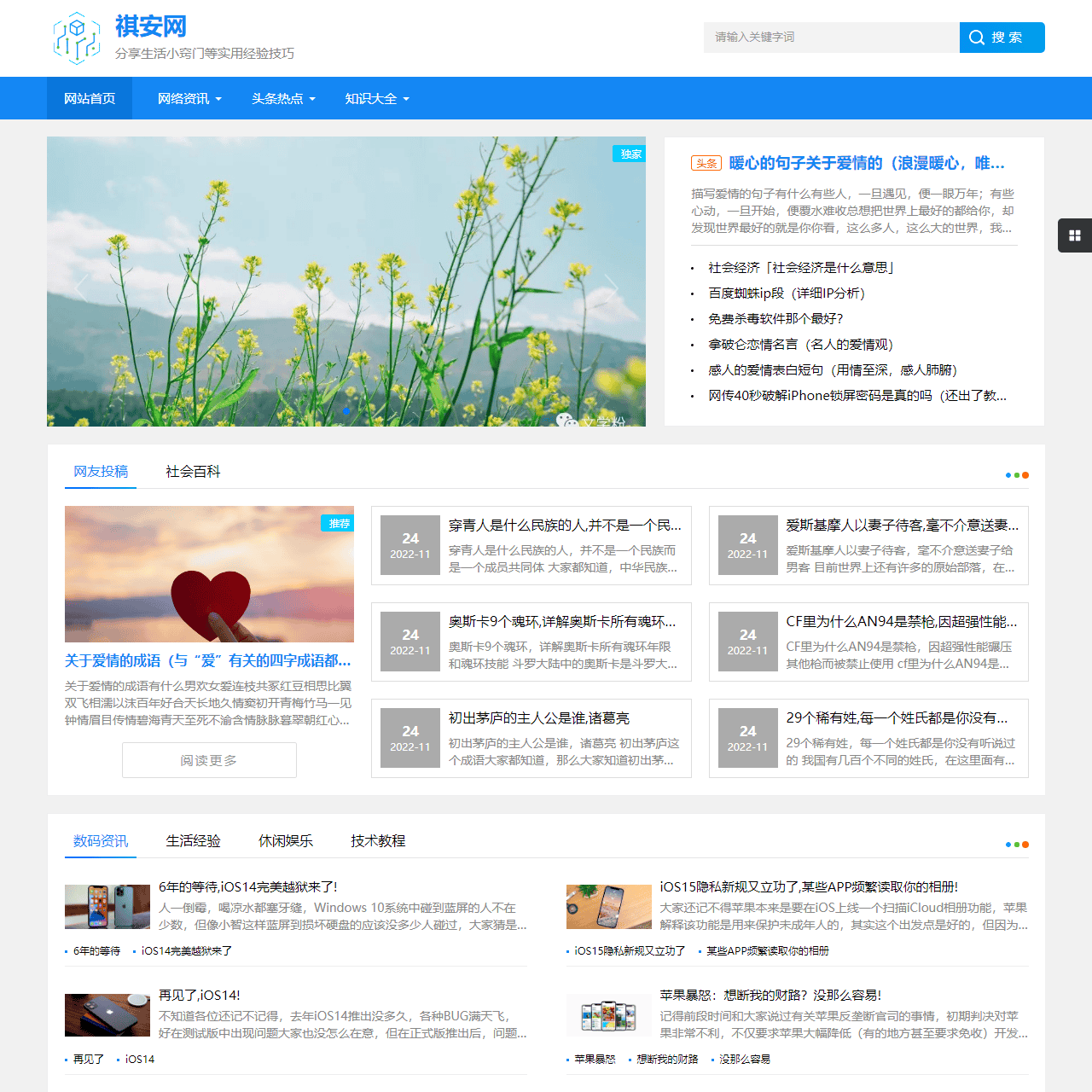Click the 祺安网 site logo icon
Image resolution: width=1092 pixels, height=1092 pixels.
[x=77, y=38]
